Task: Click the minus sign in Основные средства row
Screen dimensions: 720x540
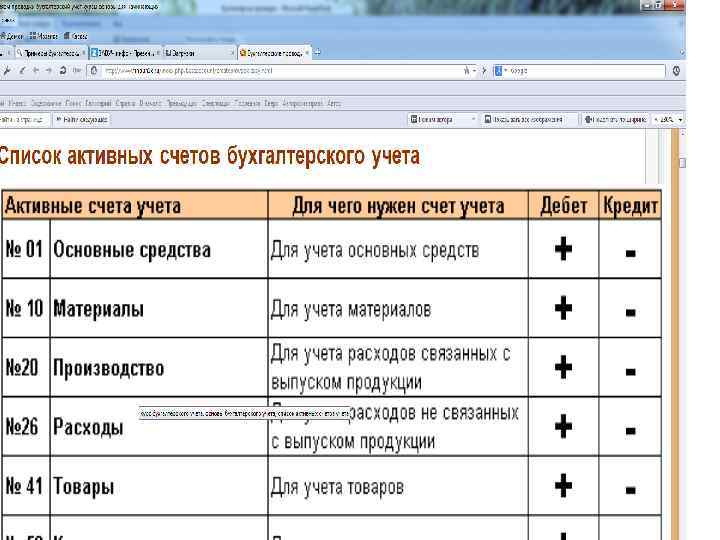Action: tap(630, 253)
